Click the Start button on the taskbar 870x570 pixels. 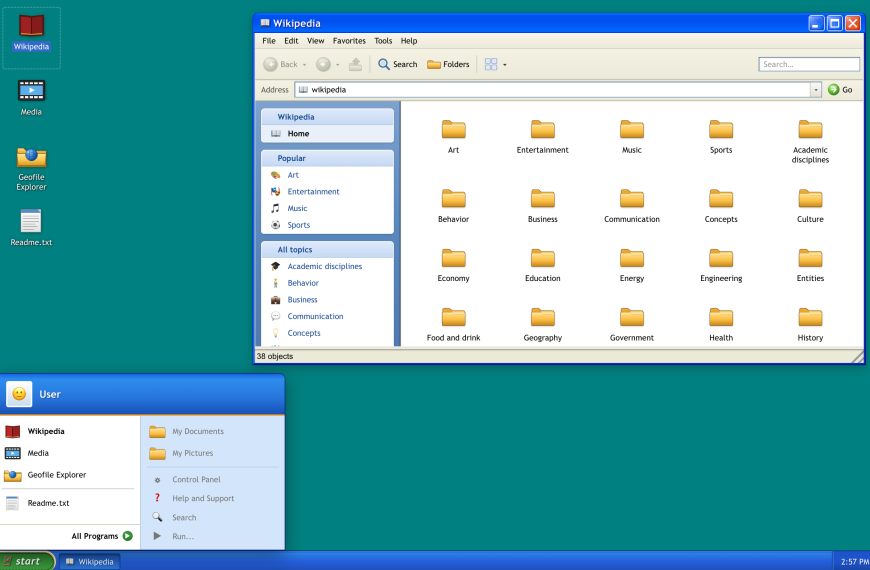pyautogui.click(x=27, y=561)
